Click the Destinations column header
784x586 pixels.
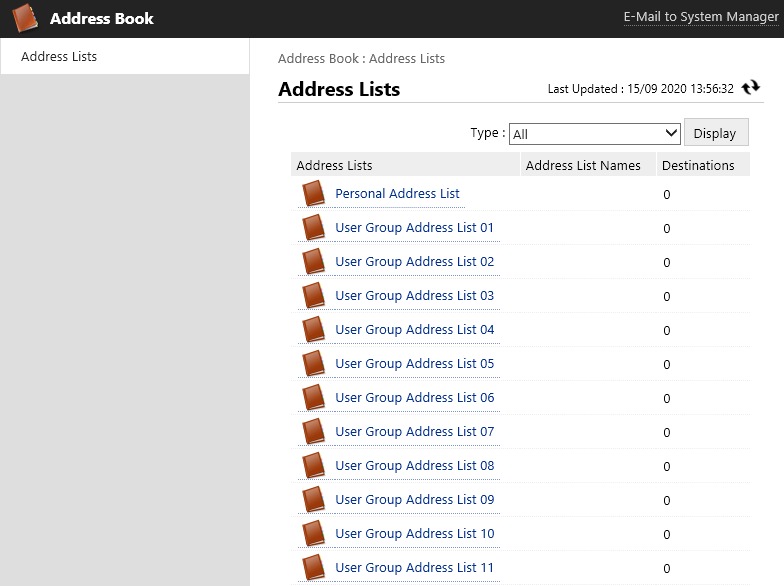[x=704, y=165]
